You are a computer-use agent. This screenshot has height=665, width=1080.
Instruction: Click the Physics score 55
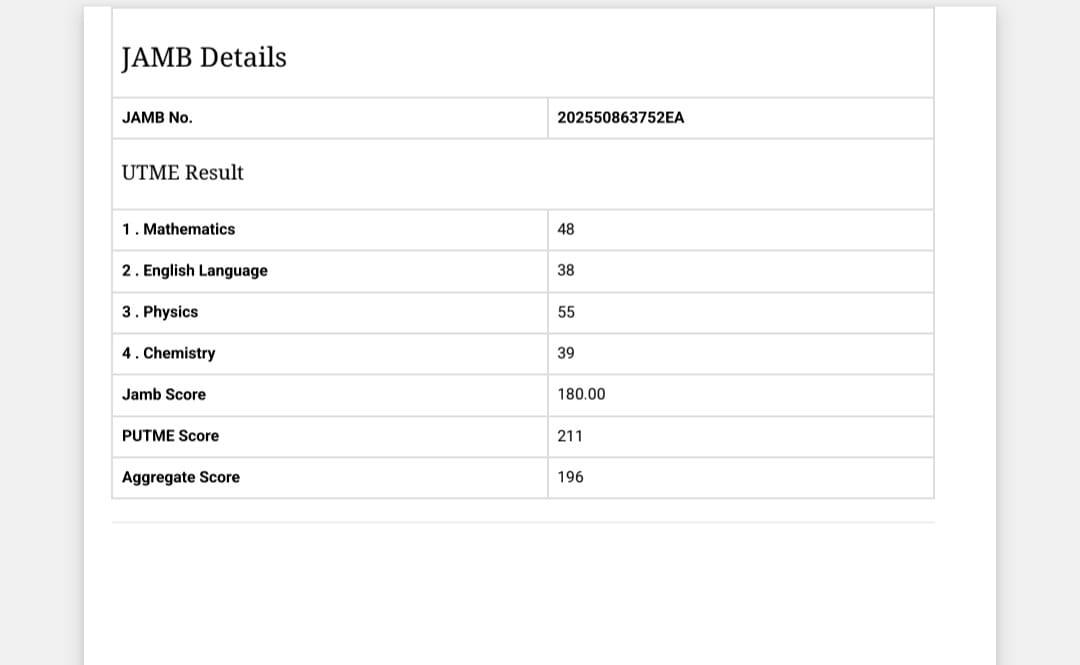[566, 312]
